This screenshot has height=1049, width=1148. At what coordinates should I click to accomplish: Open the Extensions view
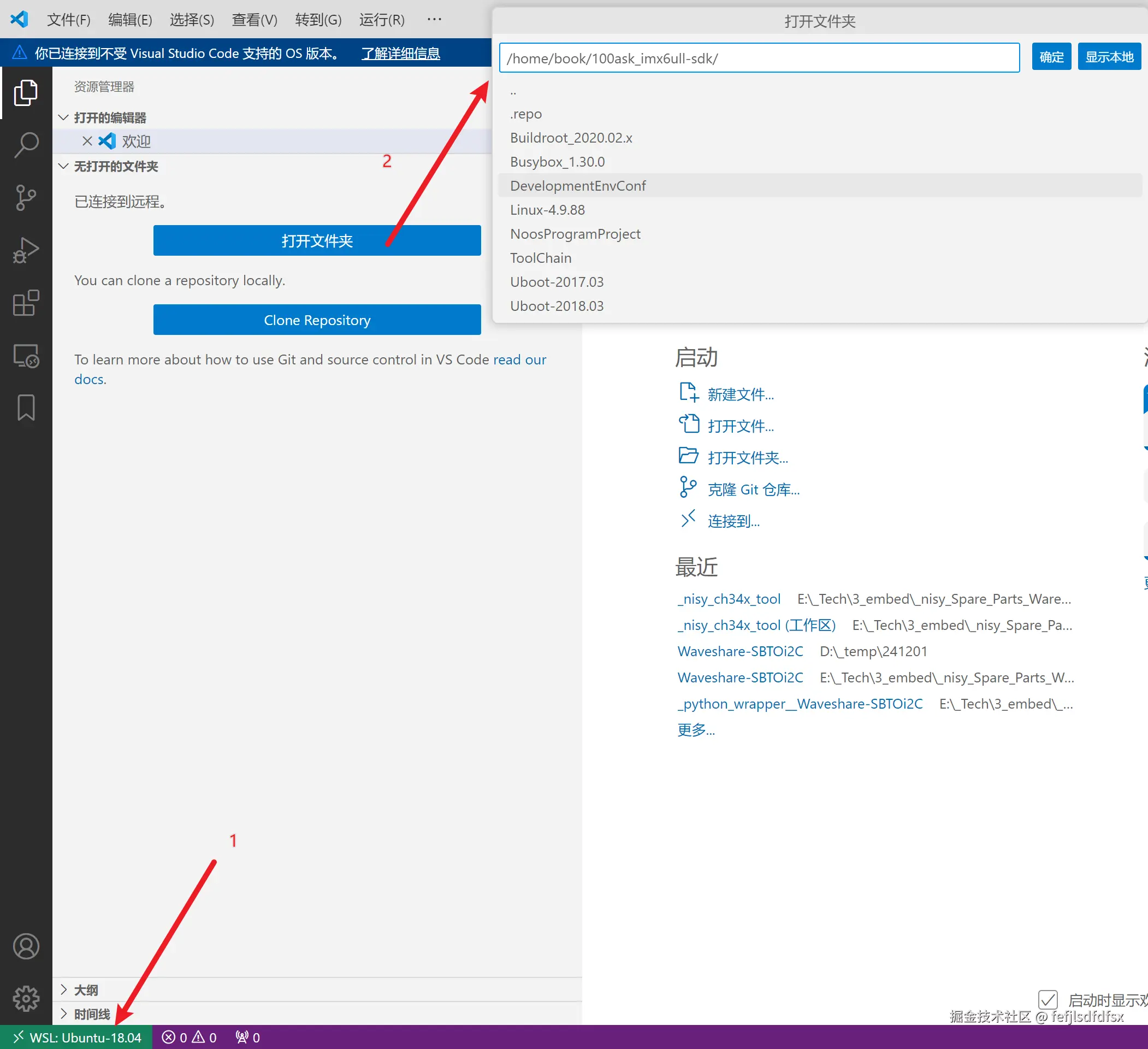point(26,303)
